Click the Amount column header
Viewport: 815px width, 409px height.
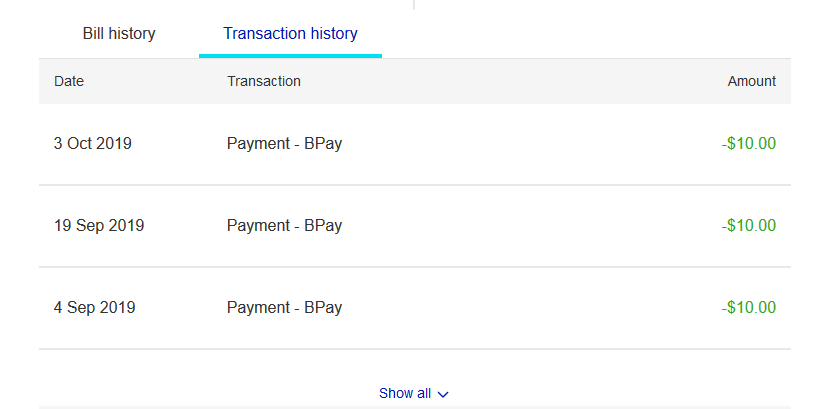coord(751,81)
